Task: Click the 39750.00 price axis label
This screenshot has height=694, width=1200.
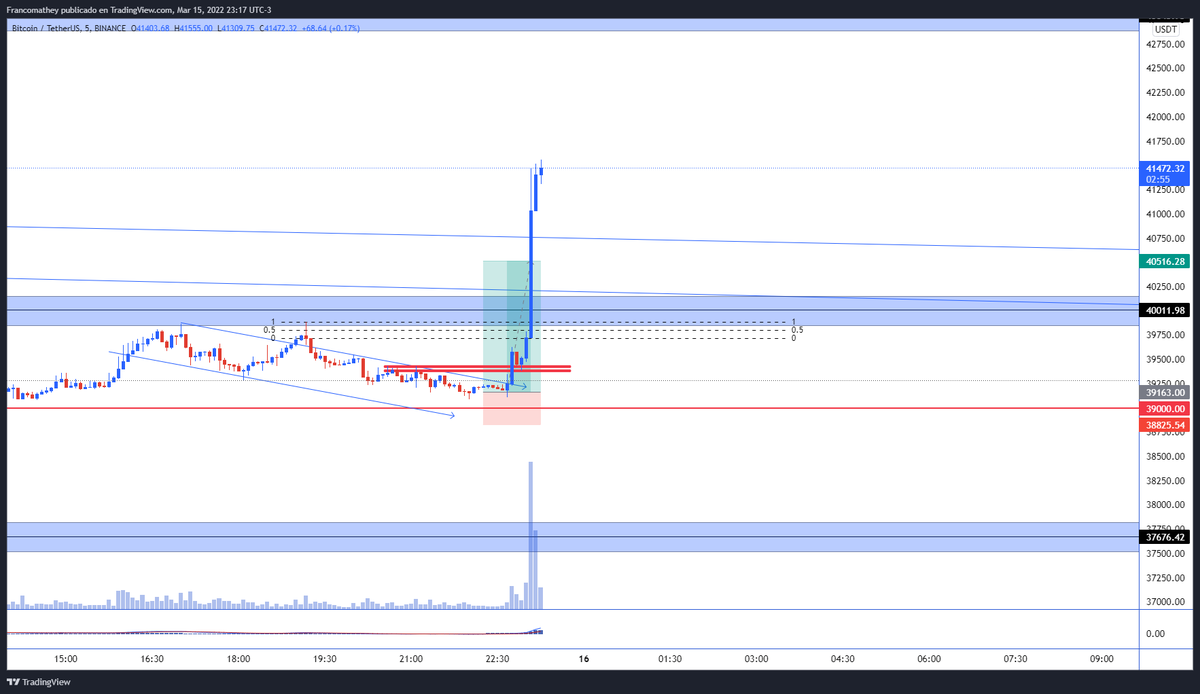Action: click(1166, 335)
